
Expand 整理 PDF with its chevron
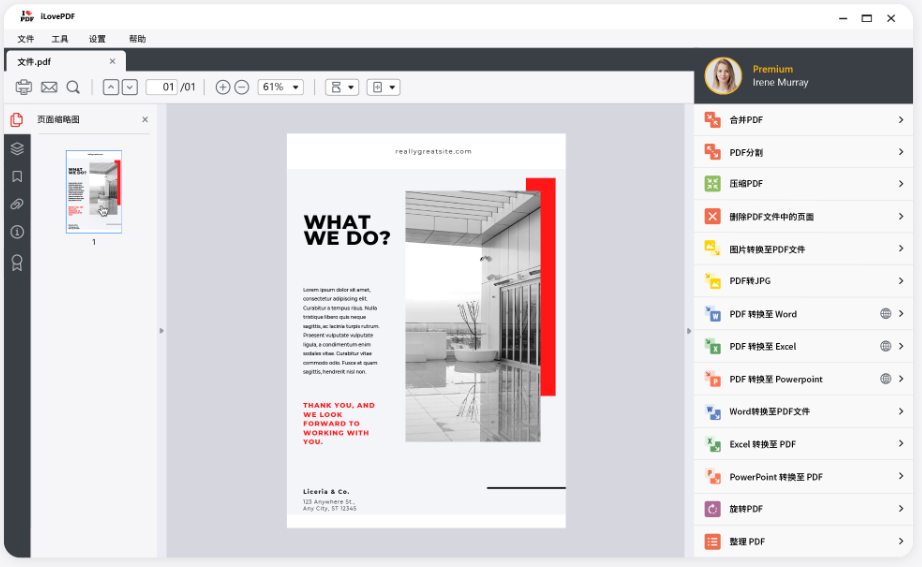tap(901, 541)
